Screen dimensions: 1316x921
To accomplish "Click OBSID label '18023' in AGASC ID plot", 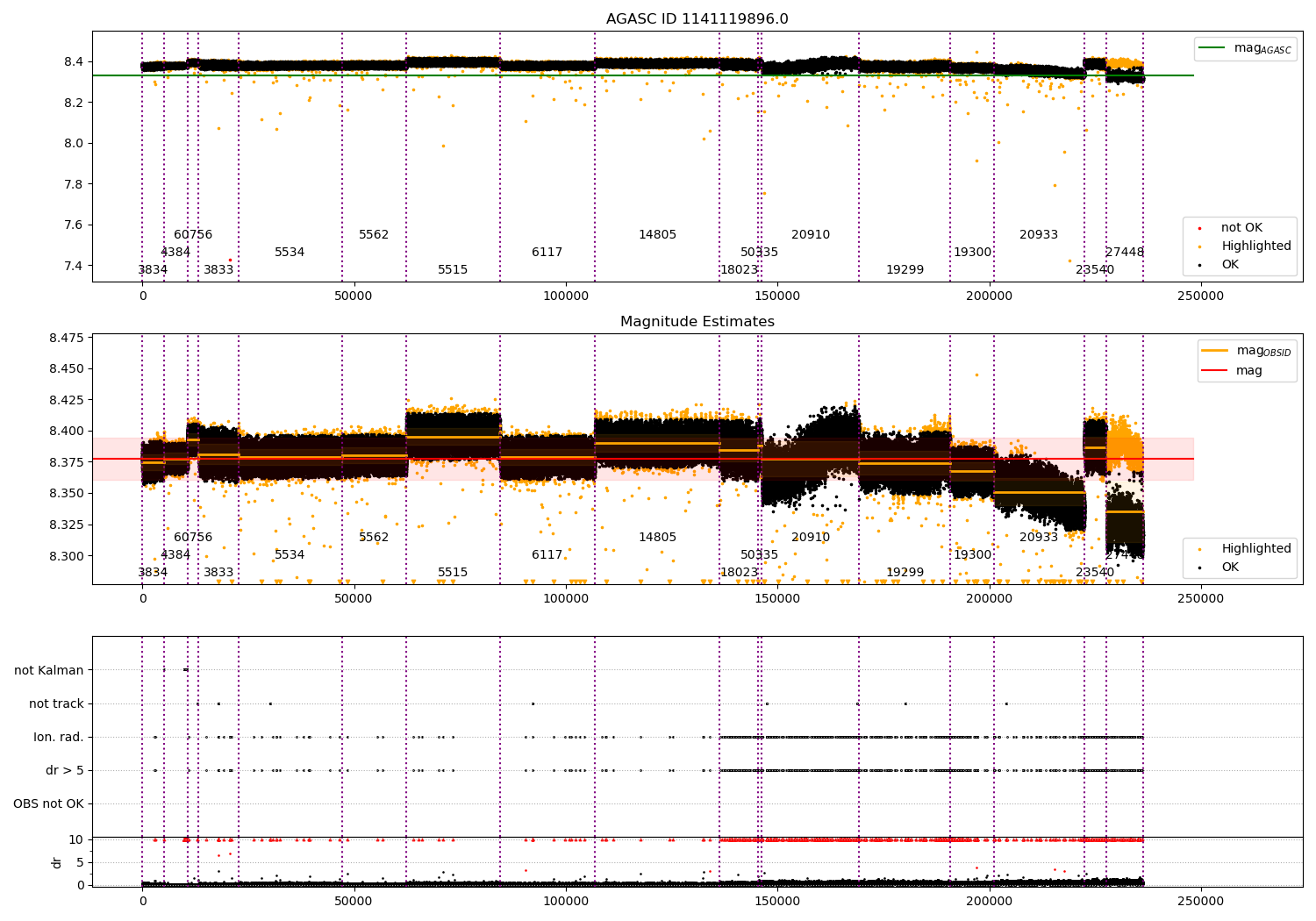I will [740, 270].
